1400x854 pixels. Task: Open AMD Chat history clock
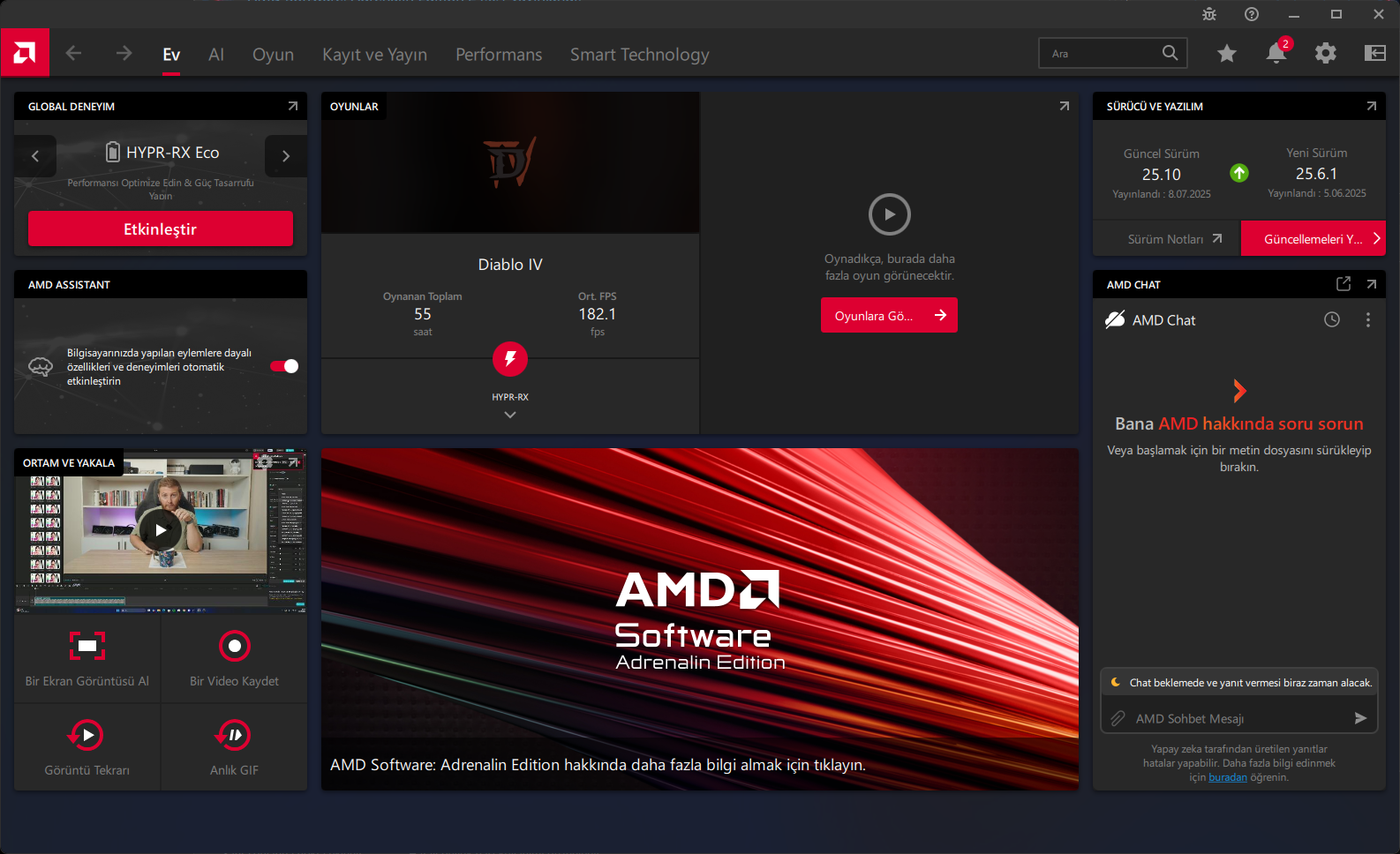coord(1332,319)
